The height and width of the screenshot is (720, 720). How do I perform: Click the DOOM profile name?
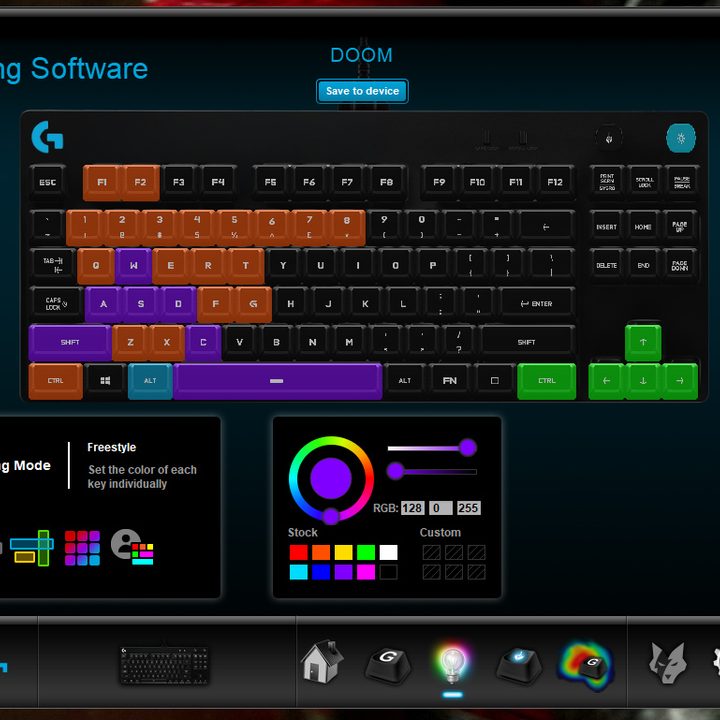click(x=362, y=55)
